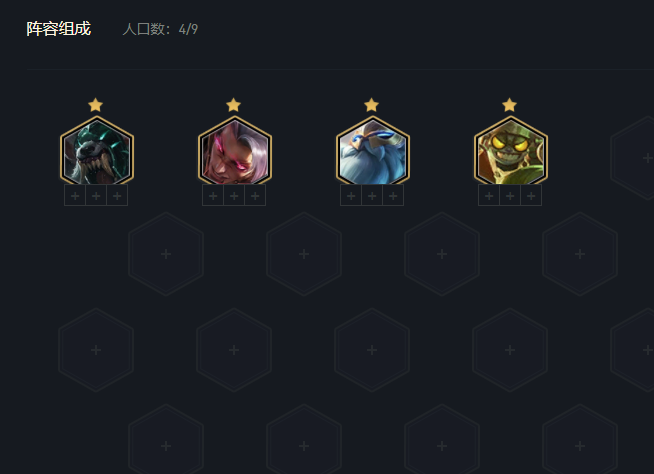The image size is (654, 474).
Task: Click the star above the blue-bearded champion
Action: pos(371,105)
